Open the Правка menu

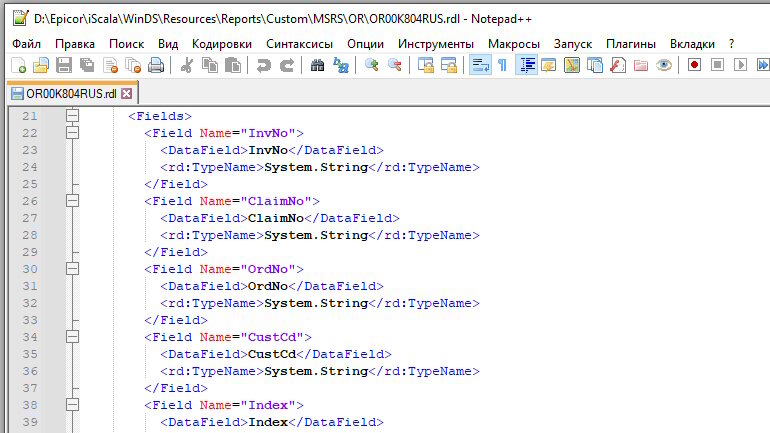75,44
